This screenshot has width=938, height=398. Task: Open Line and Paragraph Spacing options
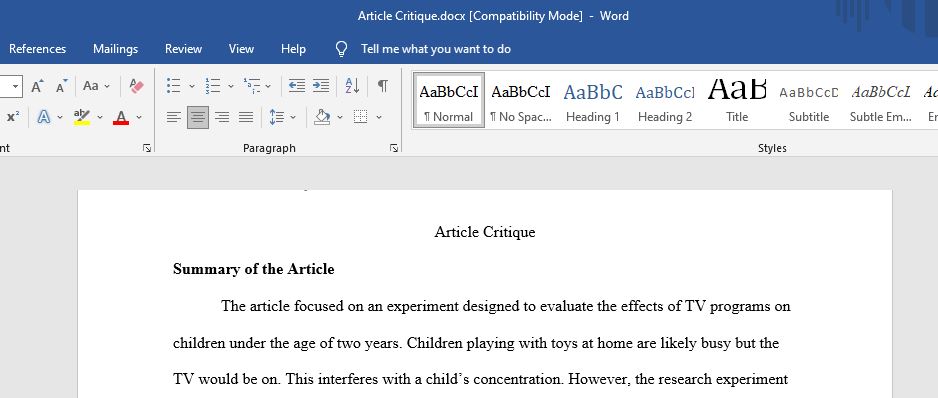[x=276, y=117]
